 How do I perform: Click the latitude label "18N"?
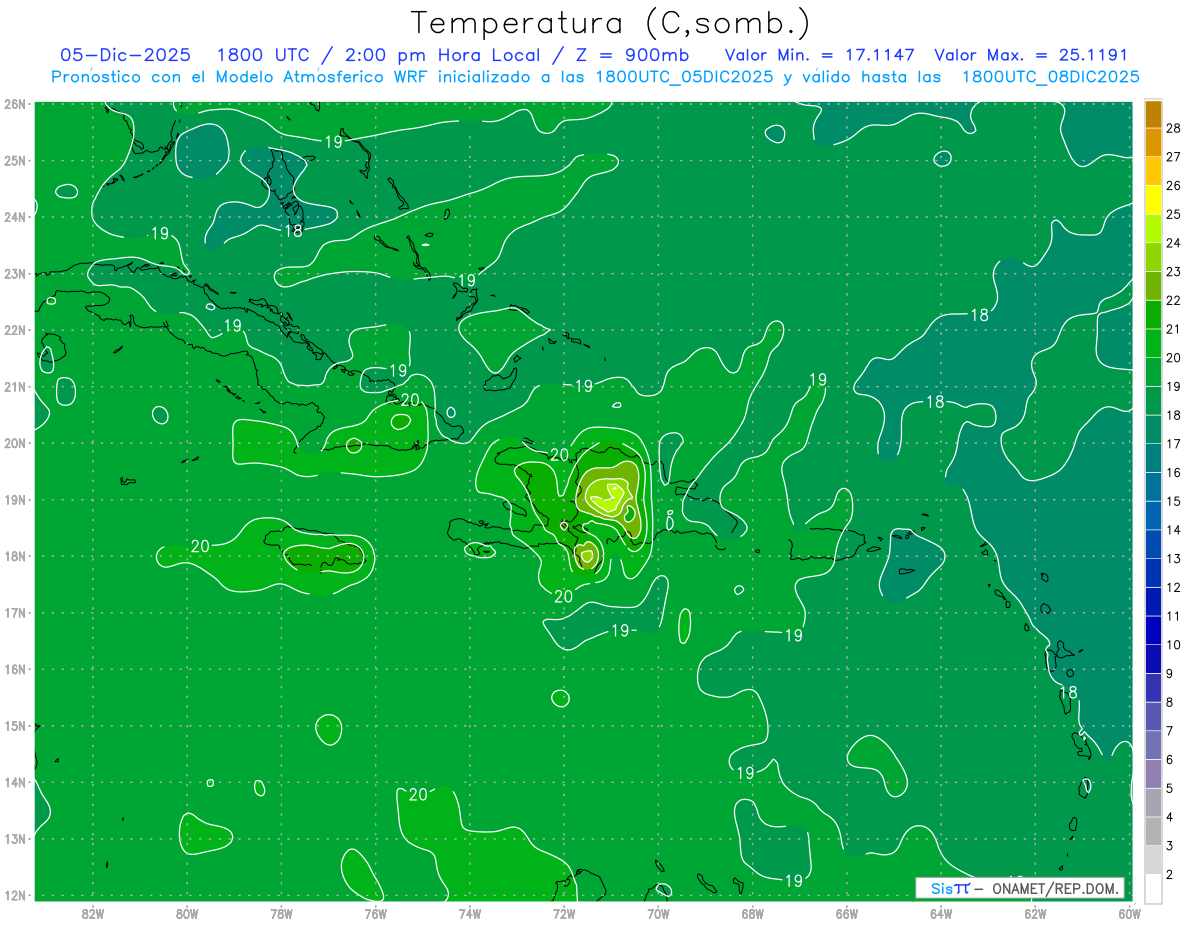click(x=15, y=556)
